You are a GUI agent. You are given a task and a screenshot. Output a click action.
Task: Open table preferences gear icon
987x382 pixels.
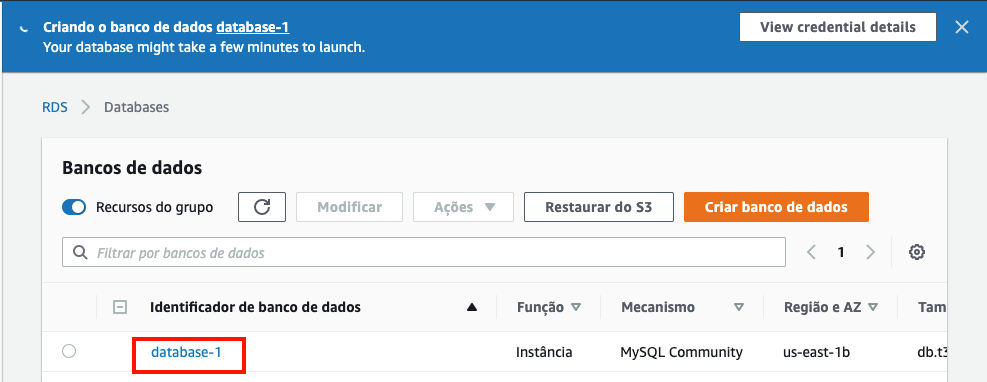(916, 252)
